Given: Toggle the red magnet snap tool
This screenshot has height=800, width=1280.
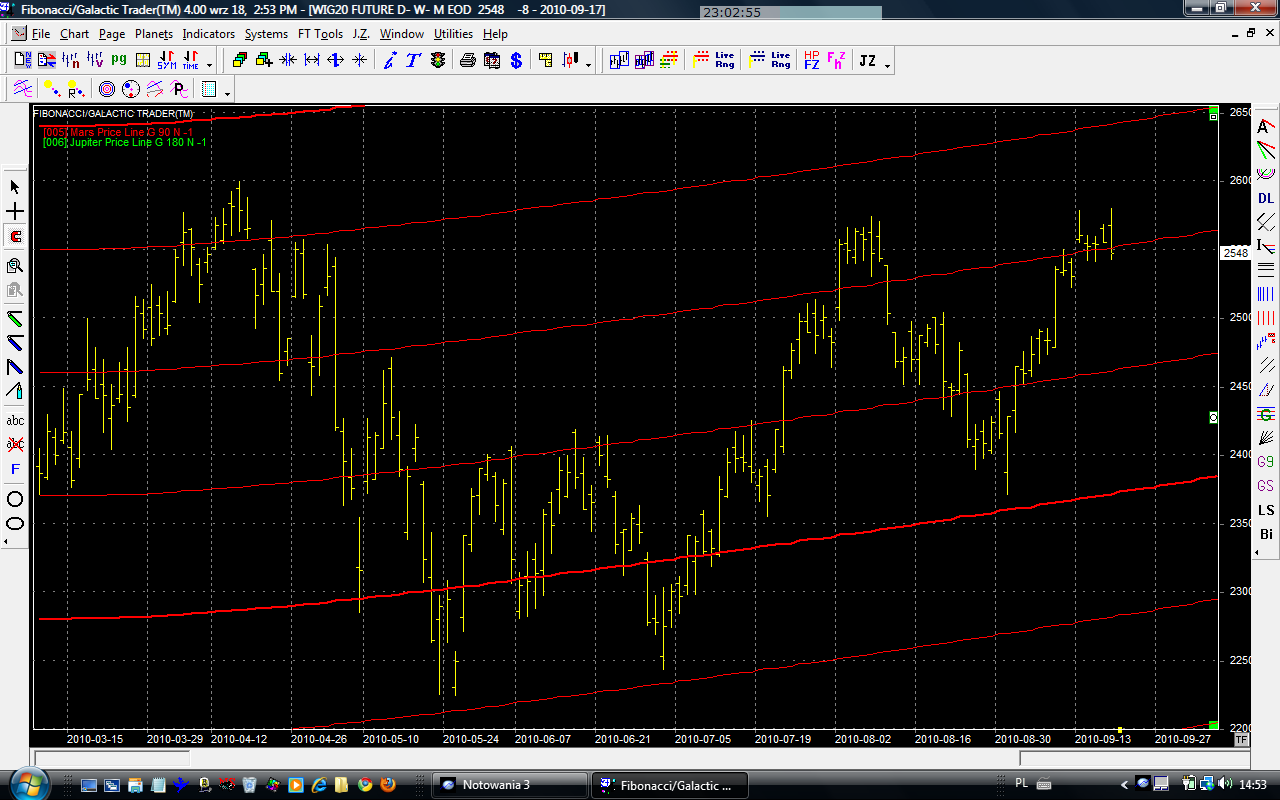Looking at the screenshot, I should (x=15, y=237).
